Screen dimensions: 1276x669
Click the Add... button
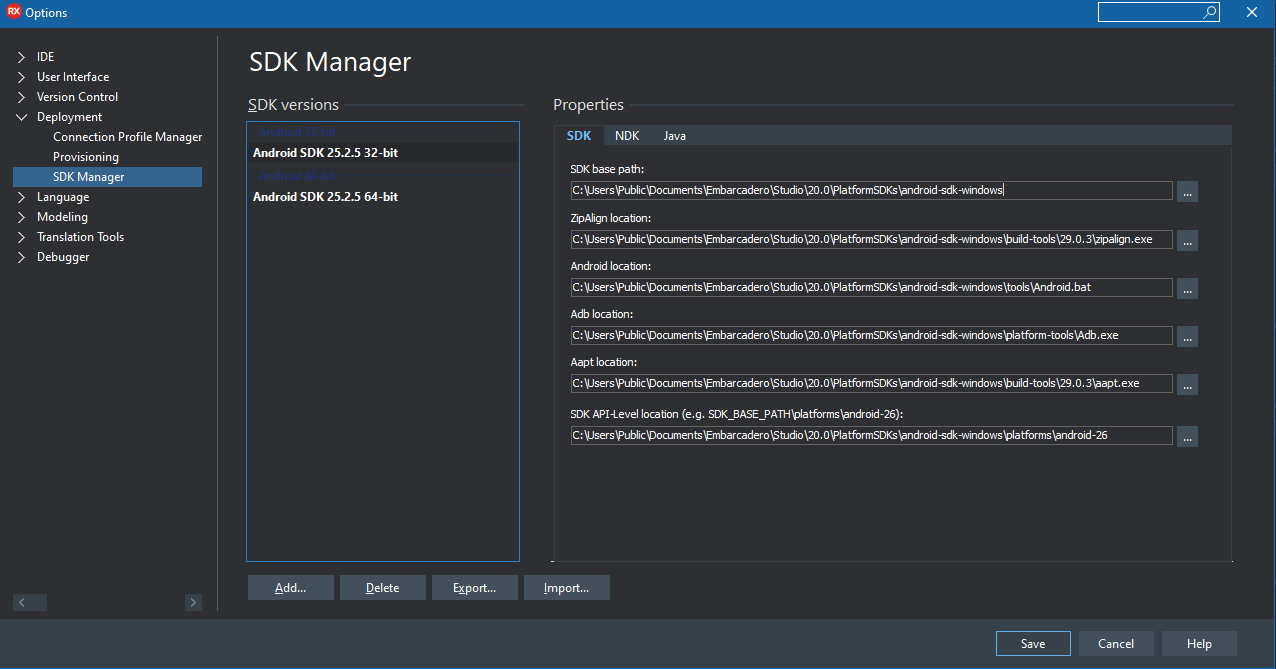291,588
